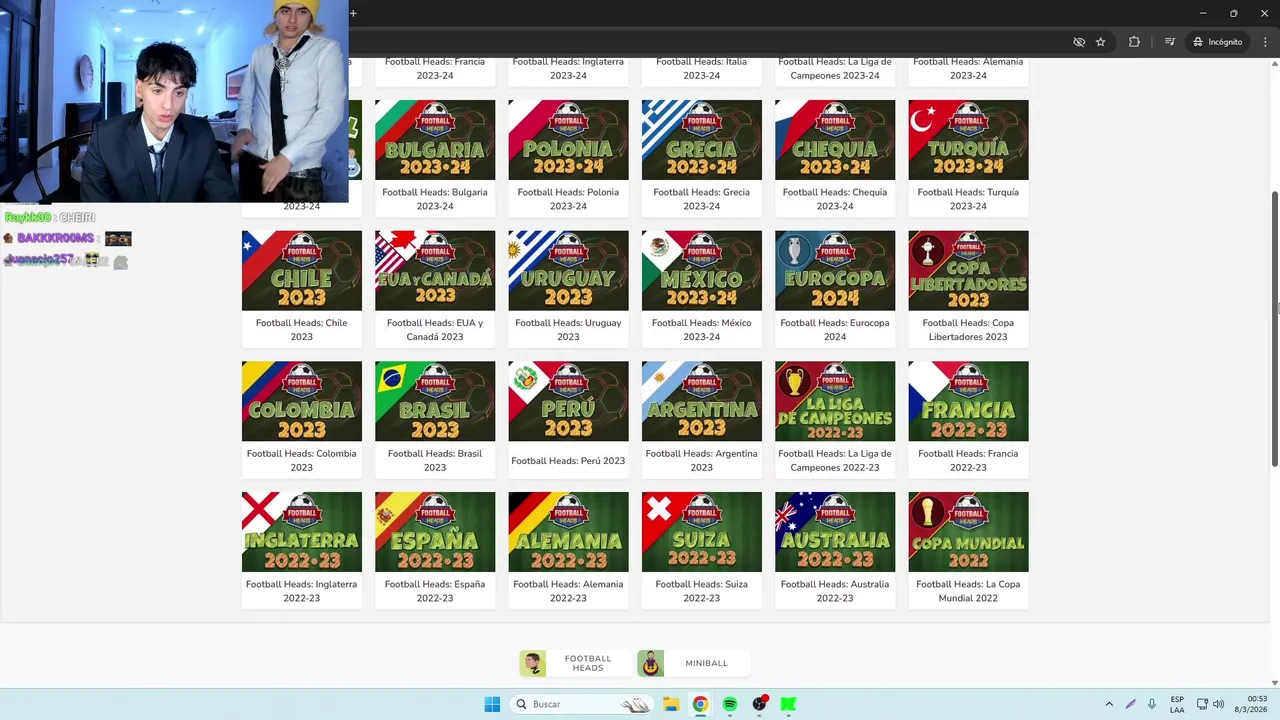The image size is (1280, 720).
Task: Open the Eurocopa 2024 game thumbnail
Action: (835, 271)
